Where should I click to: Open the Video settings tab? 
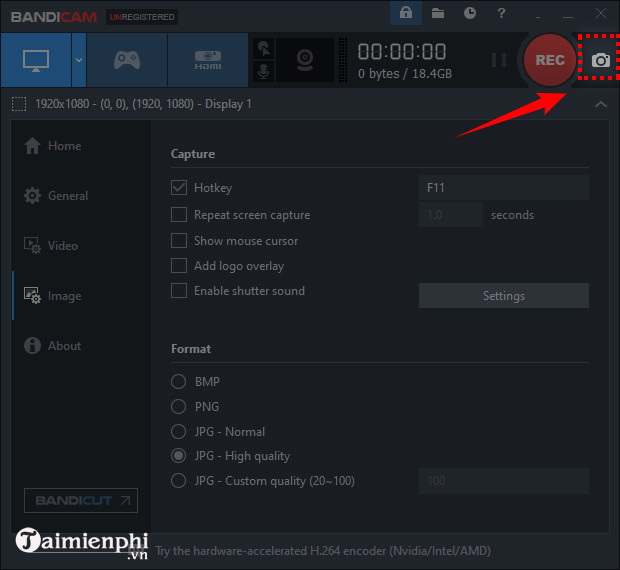point(51,245)
